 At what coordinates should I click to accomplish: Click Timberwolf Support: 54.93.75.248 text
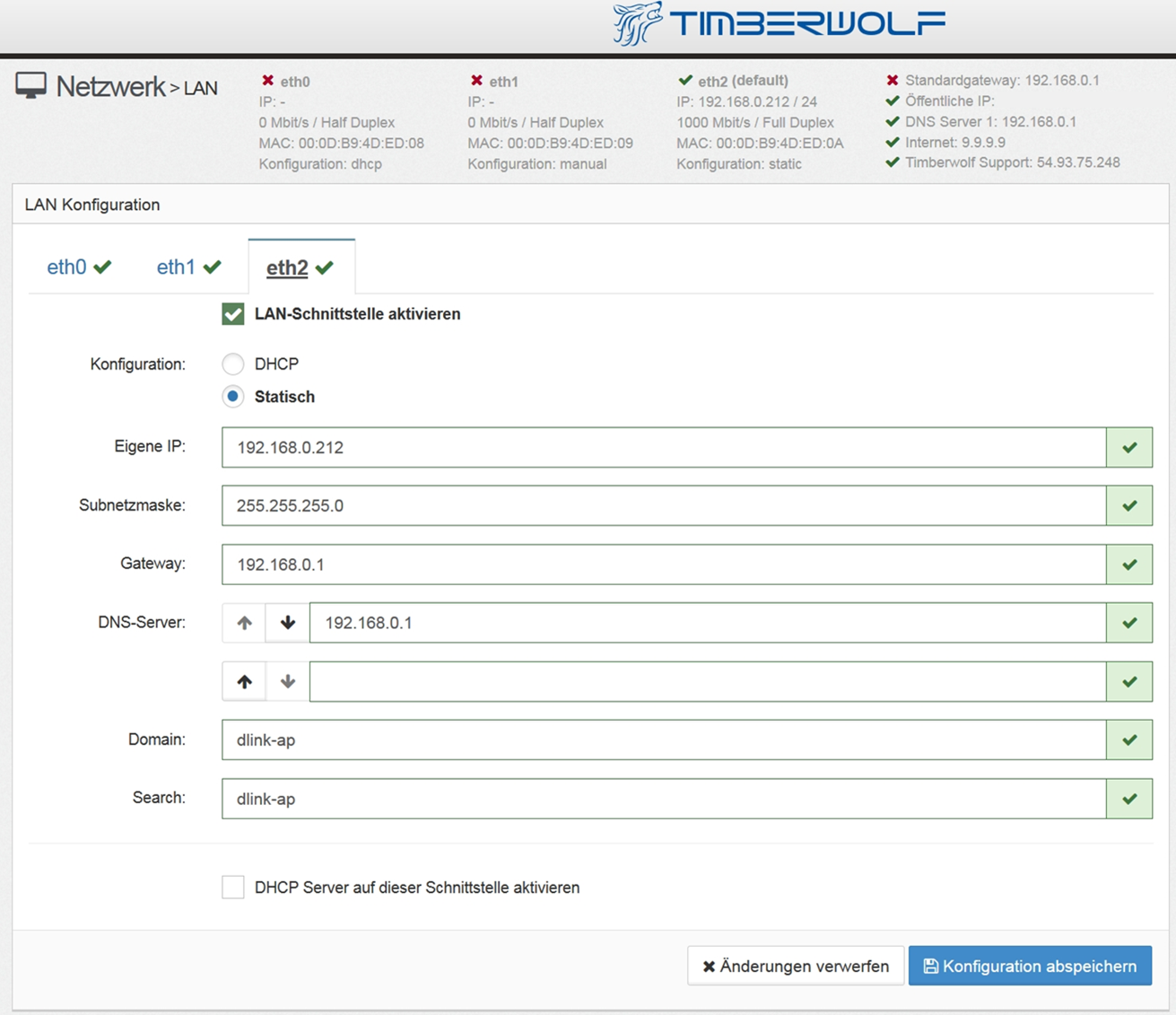point(1013,162)
